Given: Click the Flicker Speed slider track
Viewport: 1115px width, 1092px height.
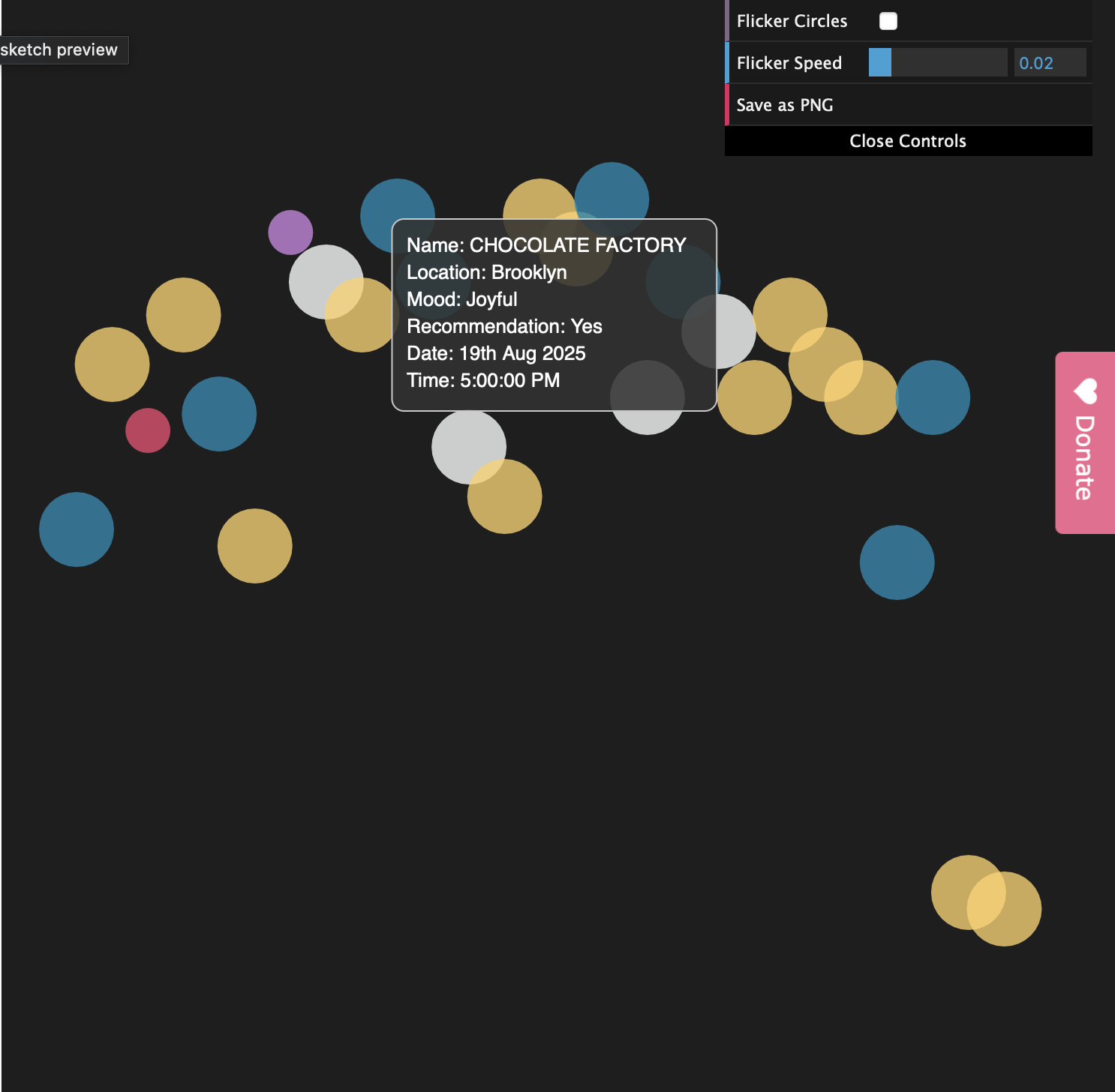Looking at the screenshot, I should (937, 63).
